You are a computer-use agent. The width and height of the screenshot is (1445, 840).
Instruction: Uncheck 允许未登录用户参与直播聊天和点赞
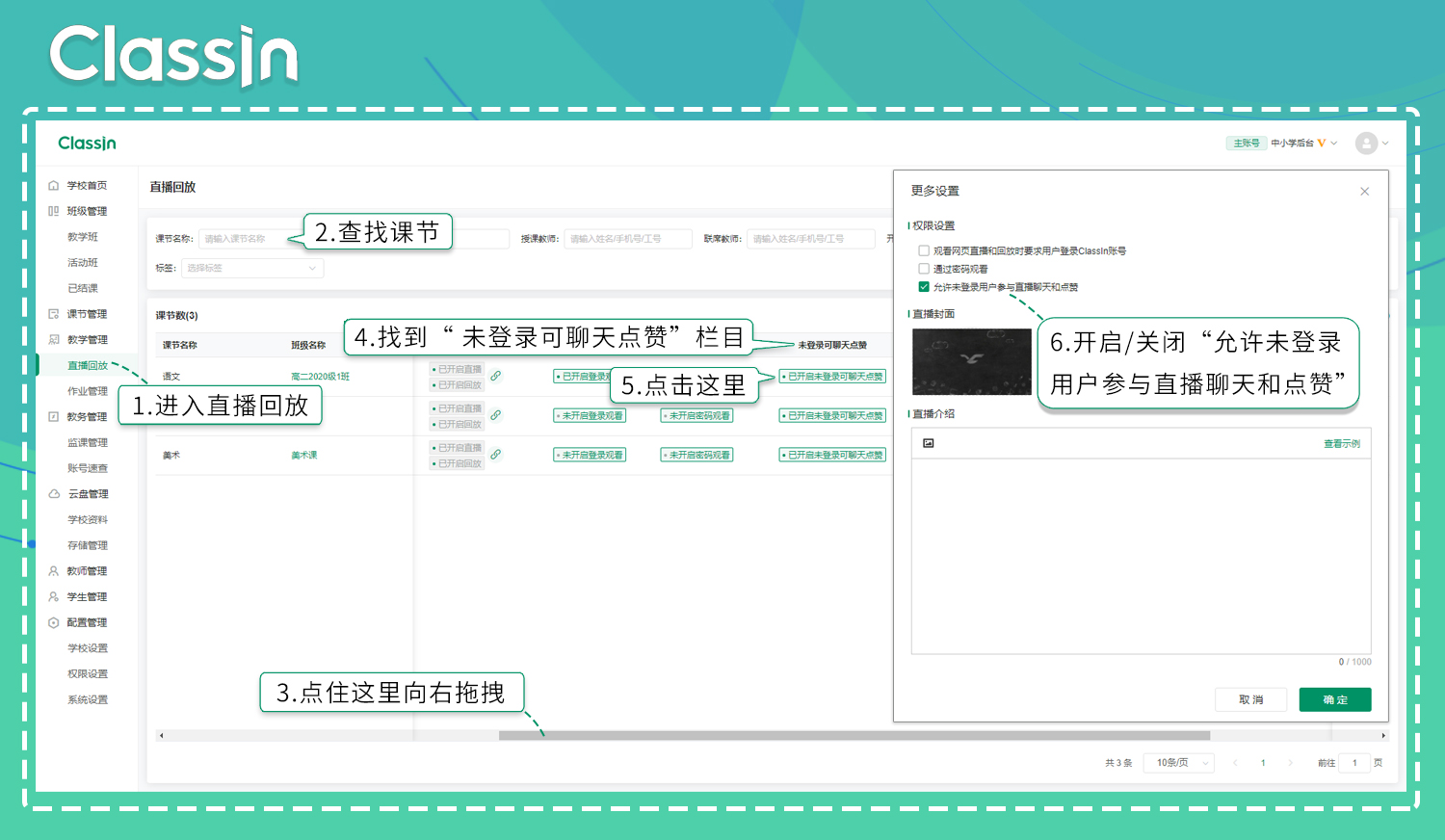point(924,287)
